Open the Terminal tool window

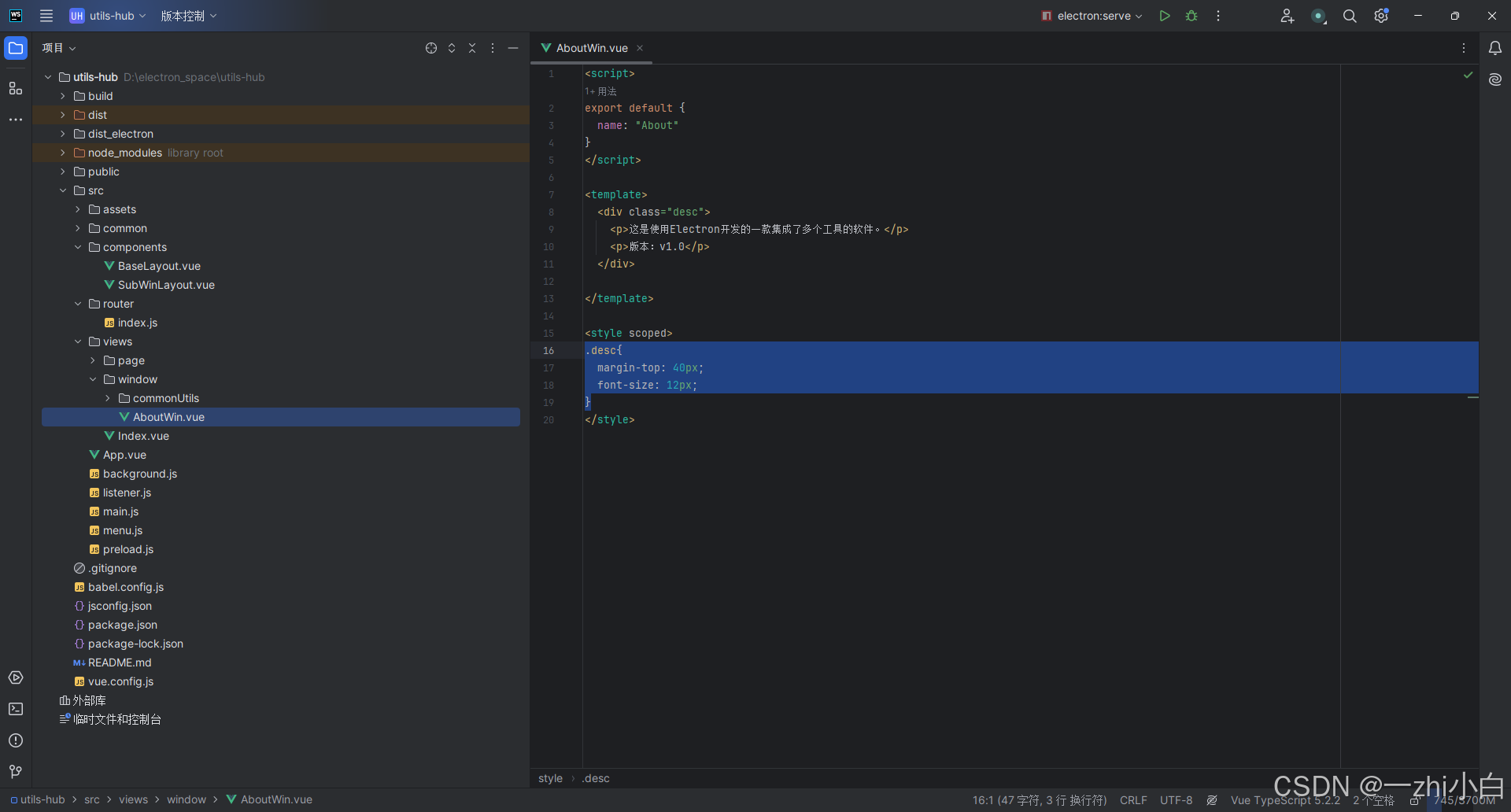[16, 709]
